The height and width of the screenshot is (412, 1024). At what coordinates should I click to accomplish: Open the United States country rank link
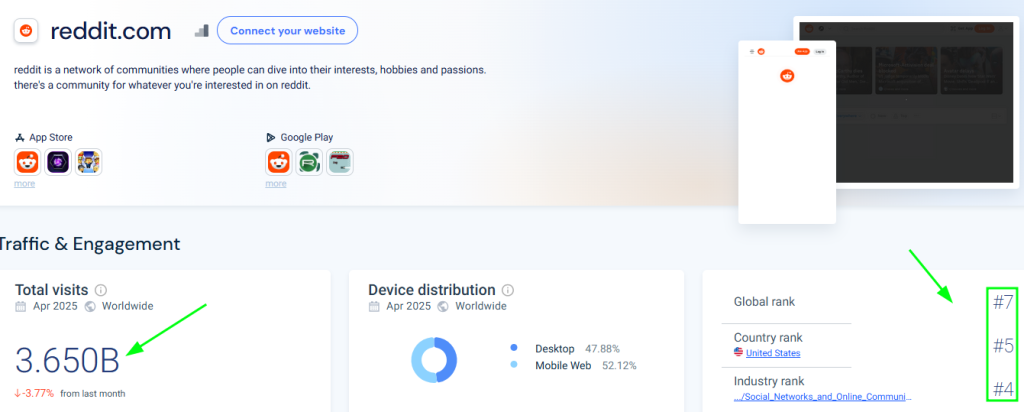tap(773, 353)
